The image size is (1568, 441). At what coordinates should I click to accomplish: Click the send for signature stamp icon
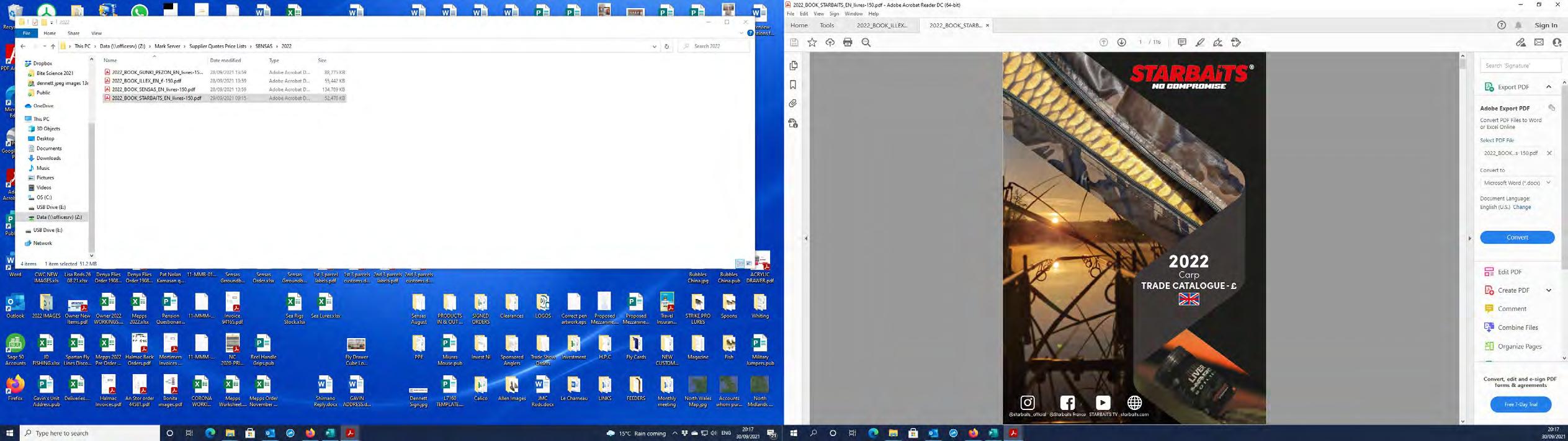(1236, 42)
